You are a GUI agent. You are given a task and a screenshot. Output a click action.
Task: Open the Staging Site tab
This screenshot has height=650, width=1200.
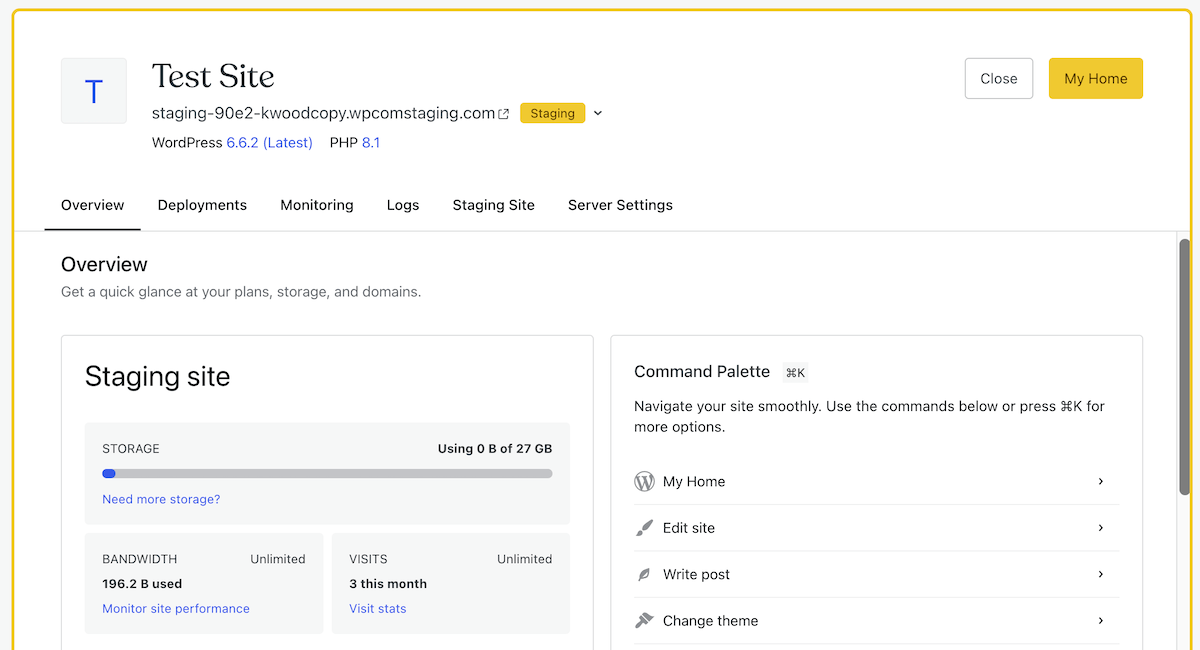click(x=494, y=205)
